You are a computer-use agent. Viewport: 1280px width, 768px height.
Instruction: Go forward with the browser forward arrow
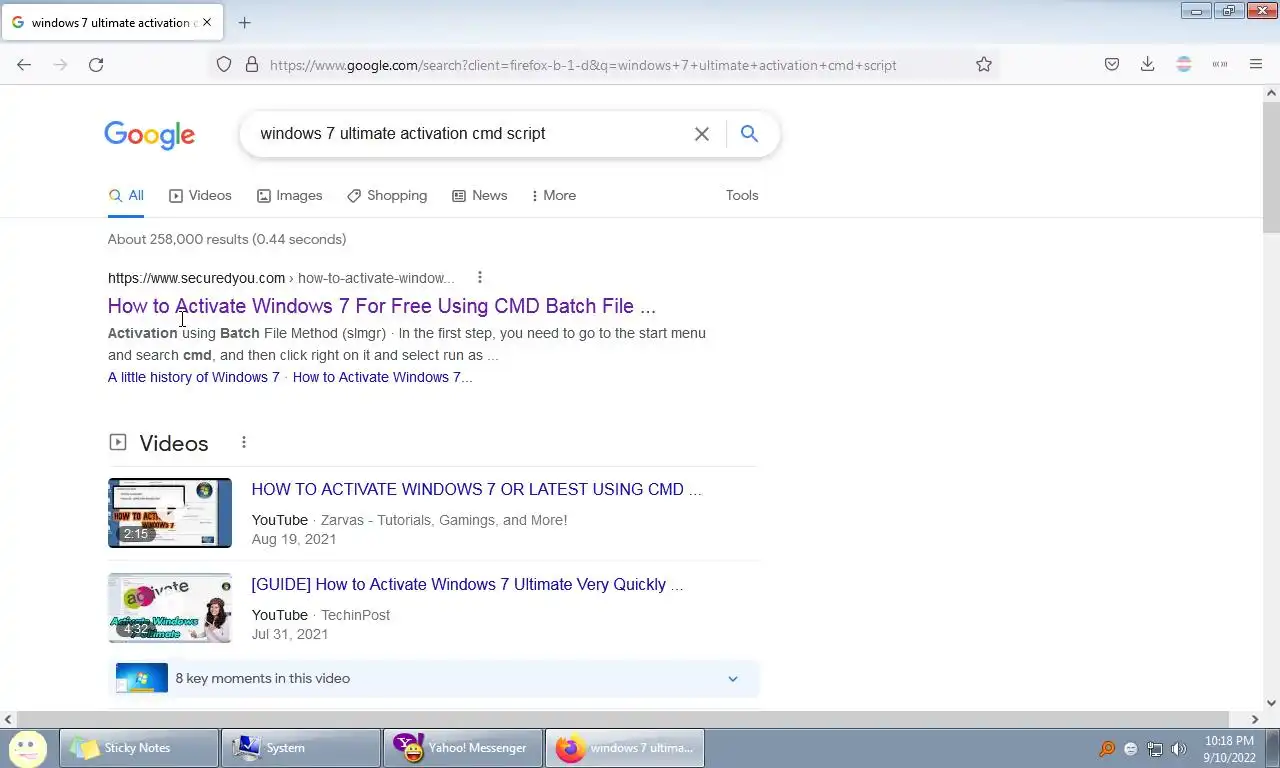coord(60,64)
